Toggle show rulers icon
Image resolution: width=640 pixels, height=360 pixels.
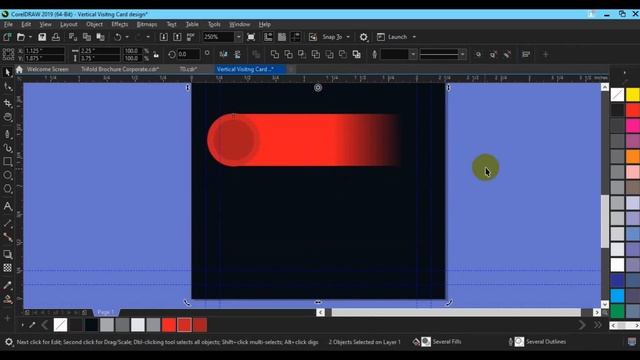tap(268, 37)
